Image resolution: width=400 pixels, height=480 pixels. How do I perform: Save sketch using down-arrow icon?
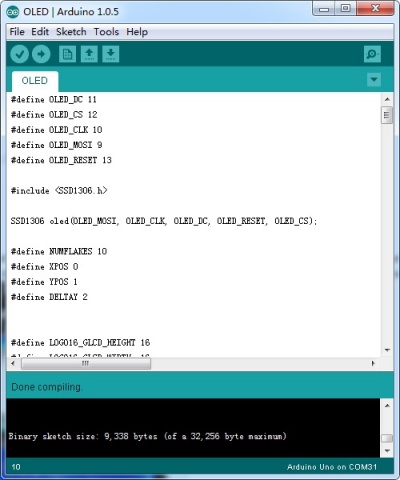(x=111, y=54)
